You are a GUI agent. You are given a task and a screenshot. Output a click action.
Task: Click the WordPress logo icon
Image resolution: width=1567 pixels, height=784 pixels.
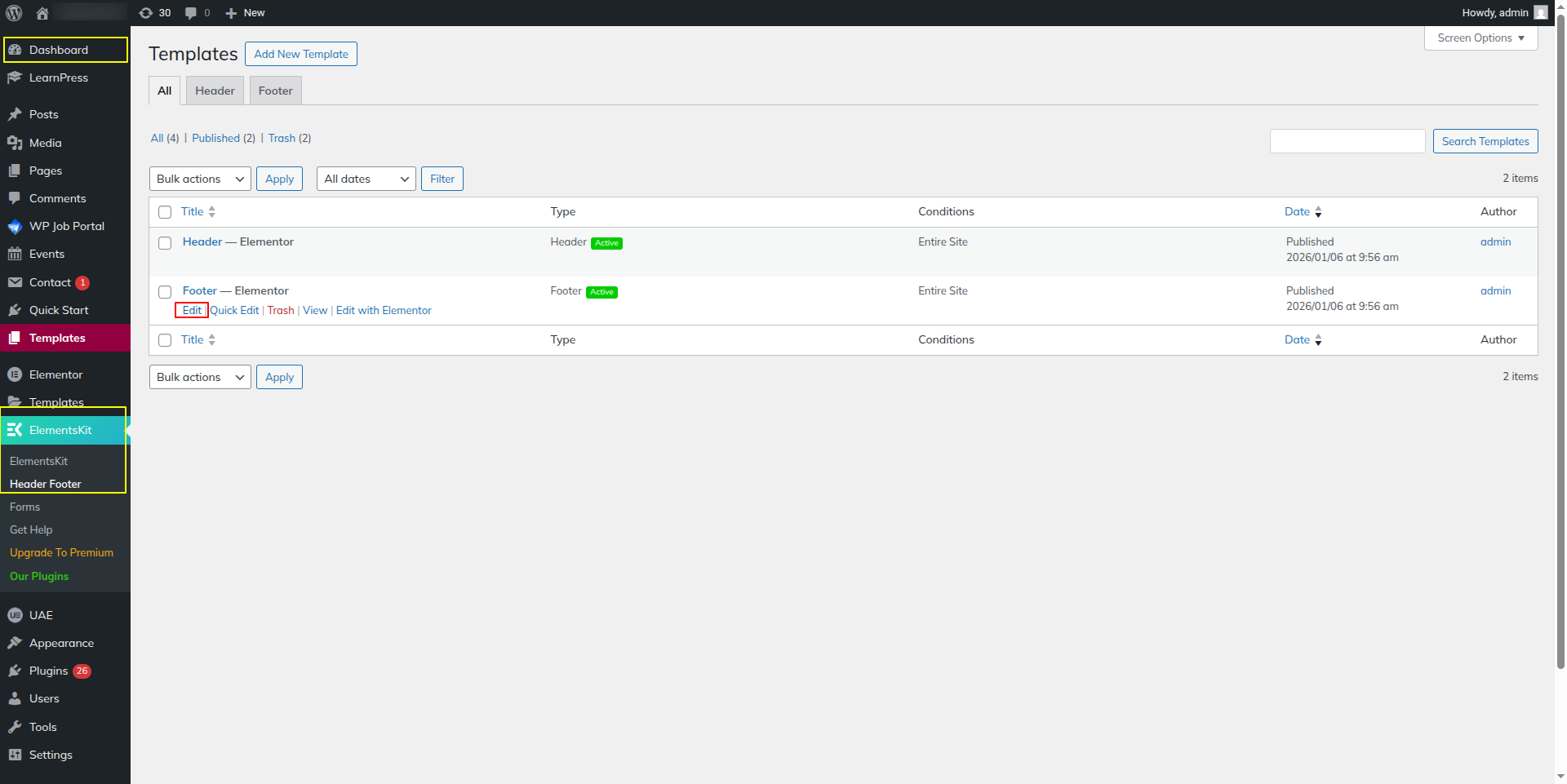point(14,13)
